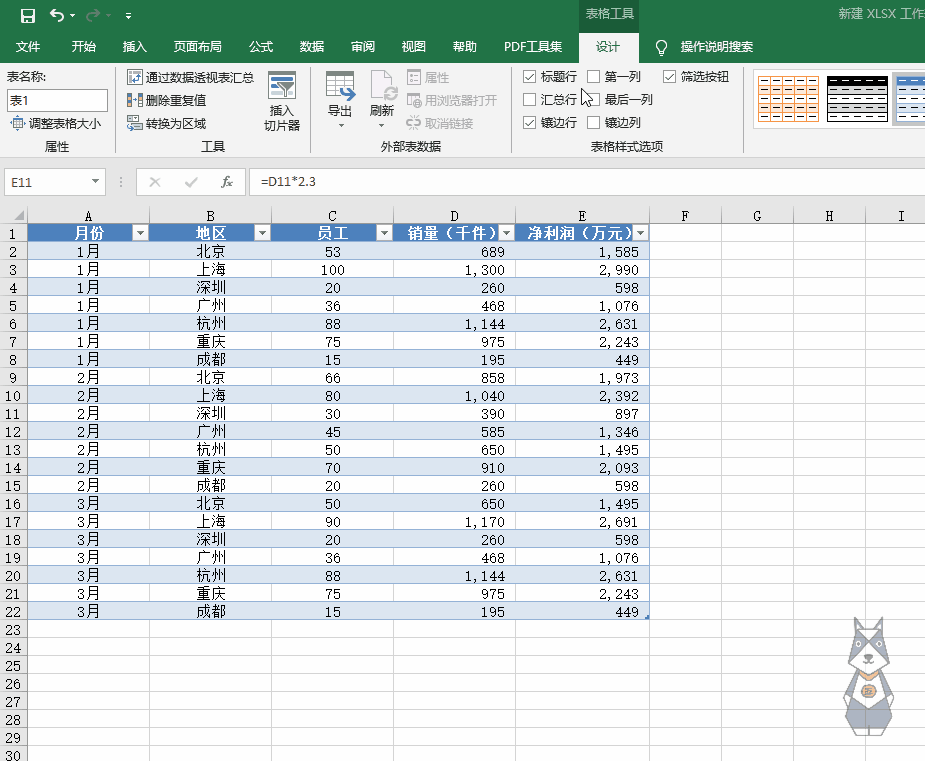
Task: Select column header A
Action: point(88,215)
